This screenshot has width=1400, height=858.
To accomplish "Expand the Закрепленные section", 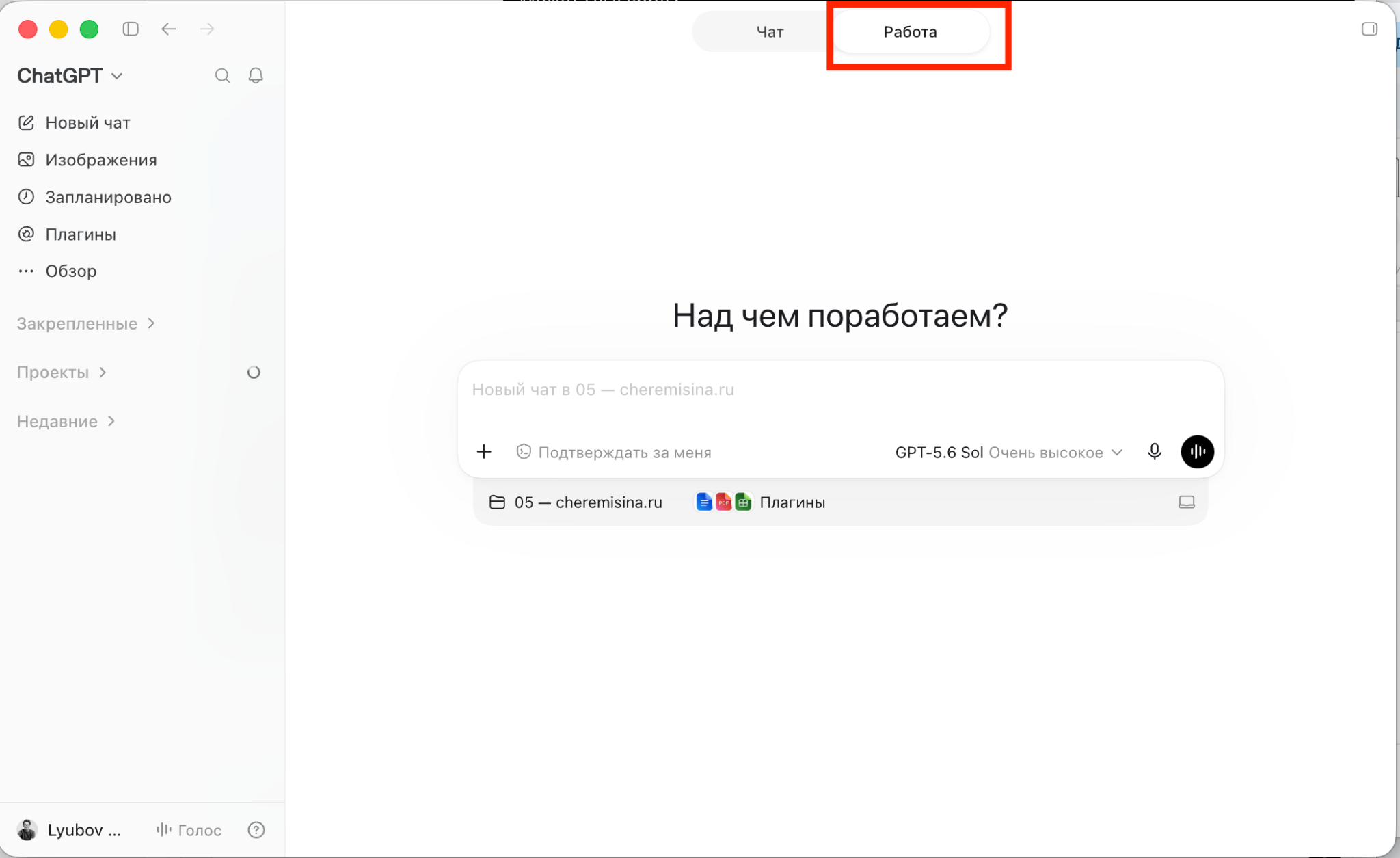I will (86, 323).
